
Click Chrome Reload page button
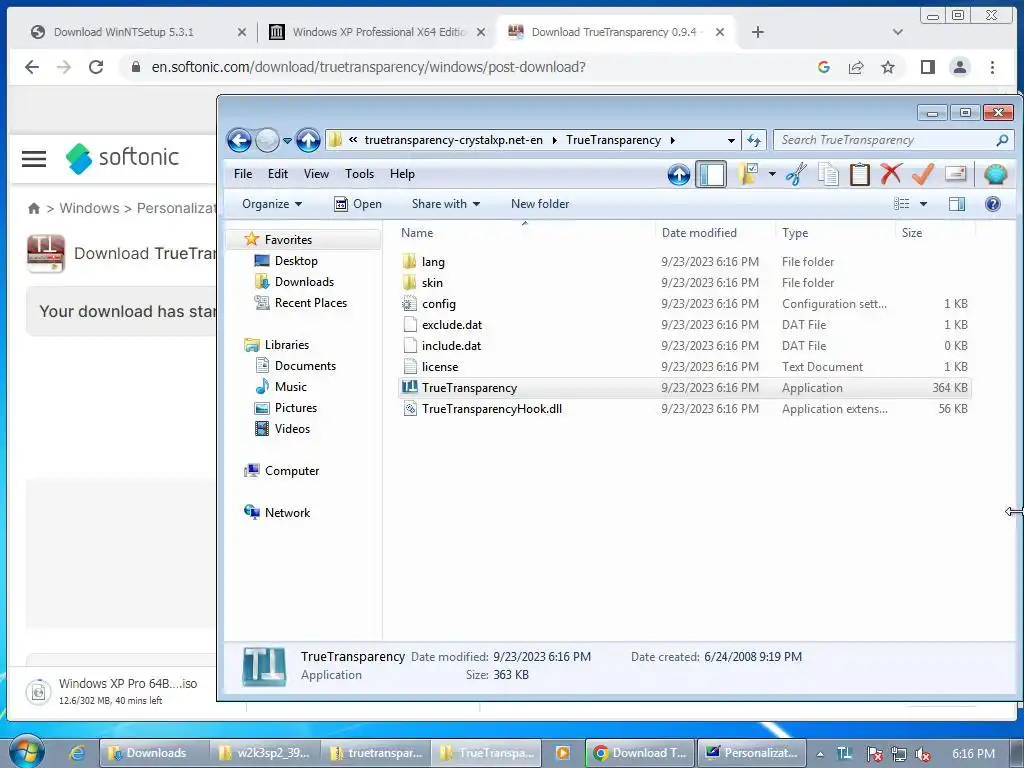[96, 67]
